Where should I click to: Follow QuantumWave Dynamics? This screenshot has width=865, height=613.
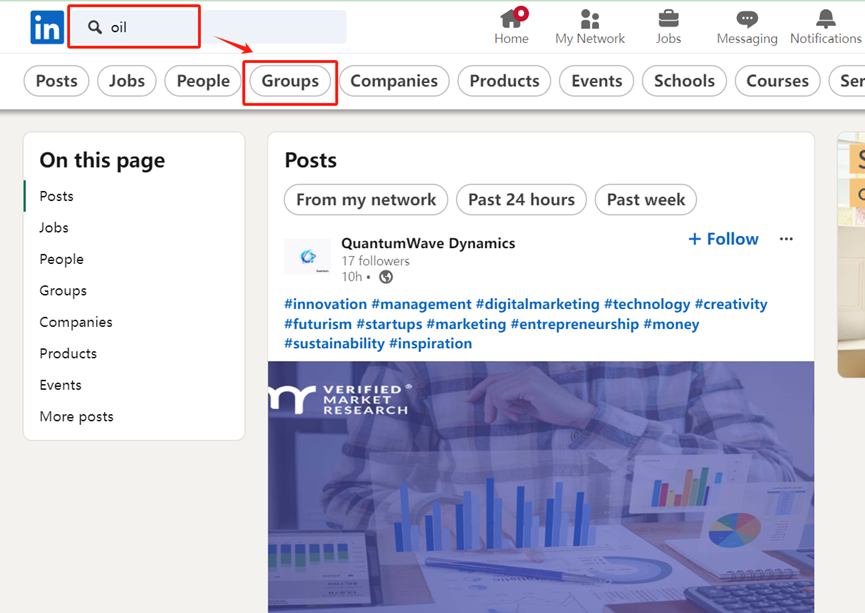click(x=723, y=239)
